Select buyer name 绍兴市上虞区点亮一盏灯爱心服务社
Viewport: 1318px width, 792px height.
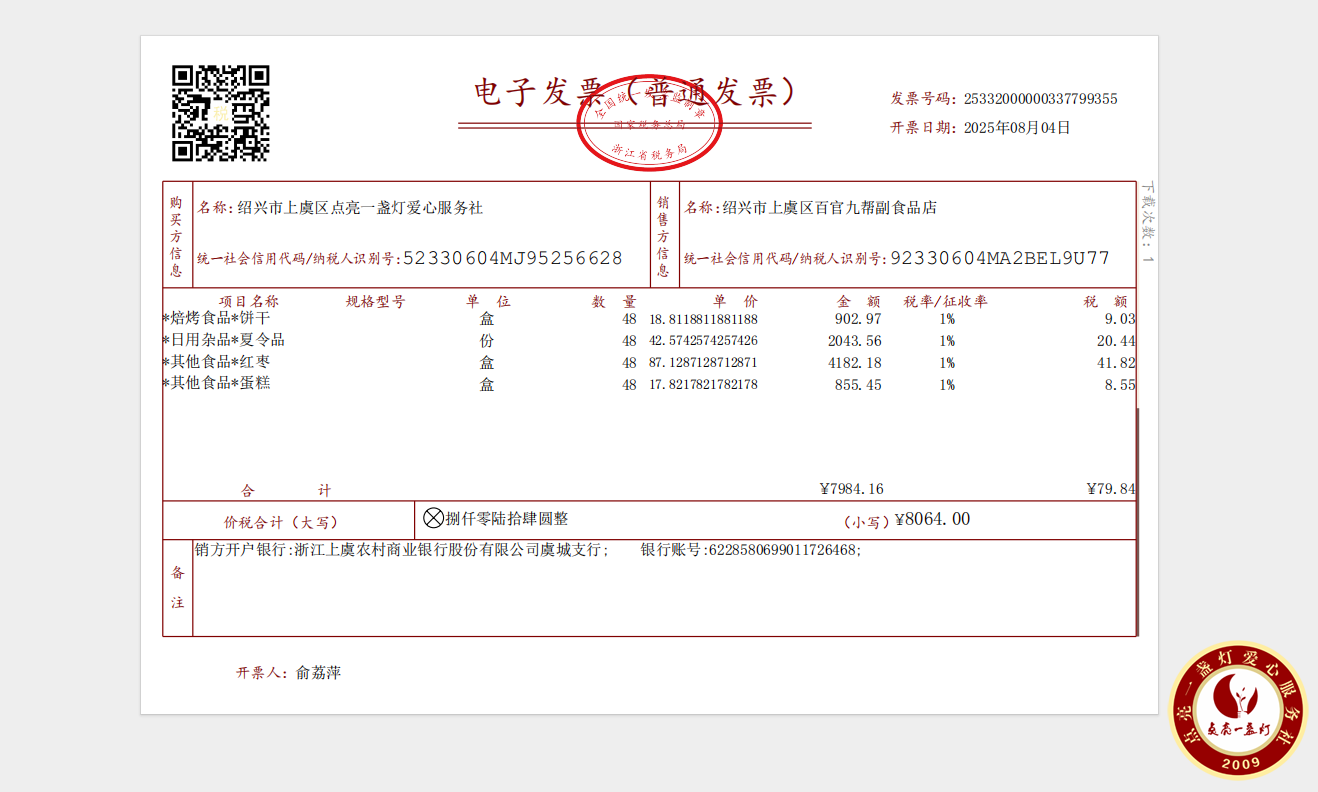pos(360,208)
